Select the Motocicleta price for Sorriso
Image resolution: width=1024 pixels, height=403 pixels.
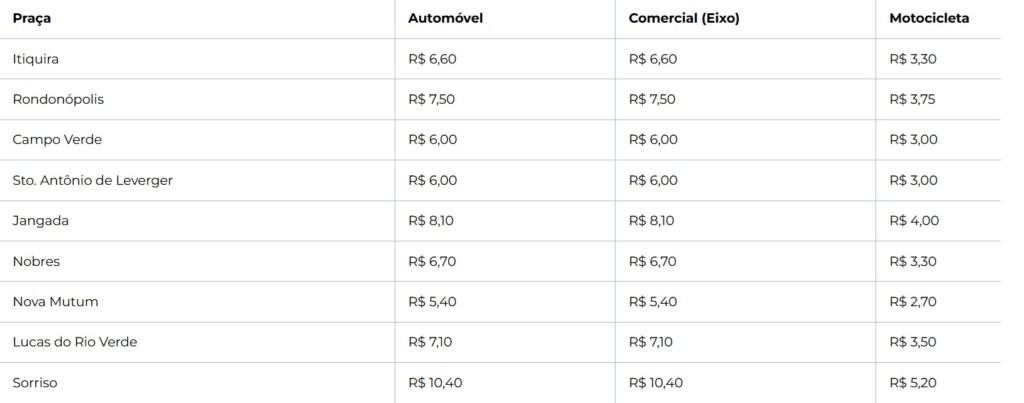[x=913, y=382]
